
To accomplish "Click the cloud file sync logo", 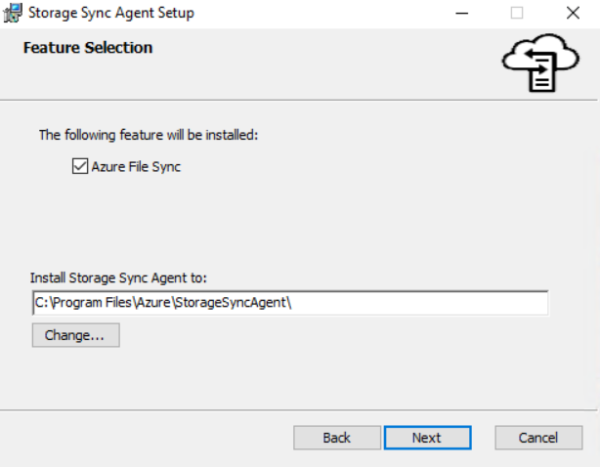I will [541, 63].
